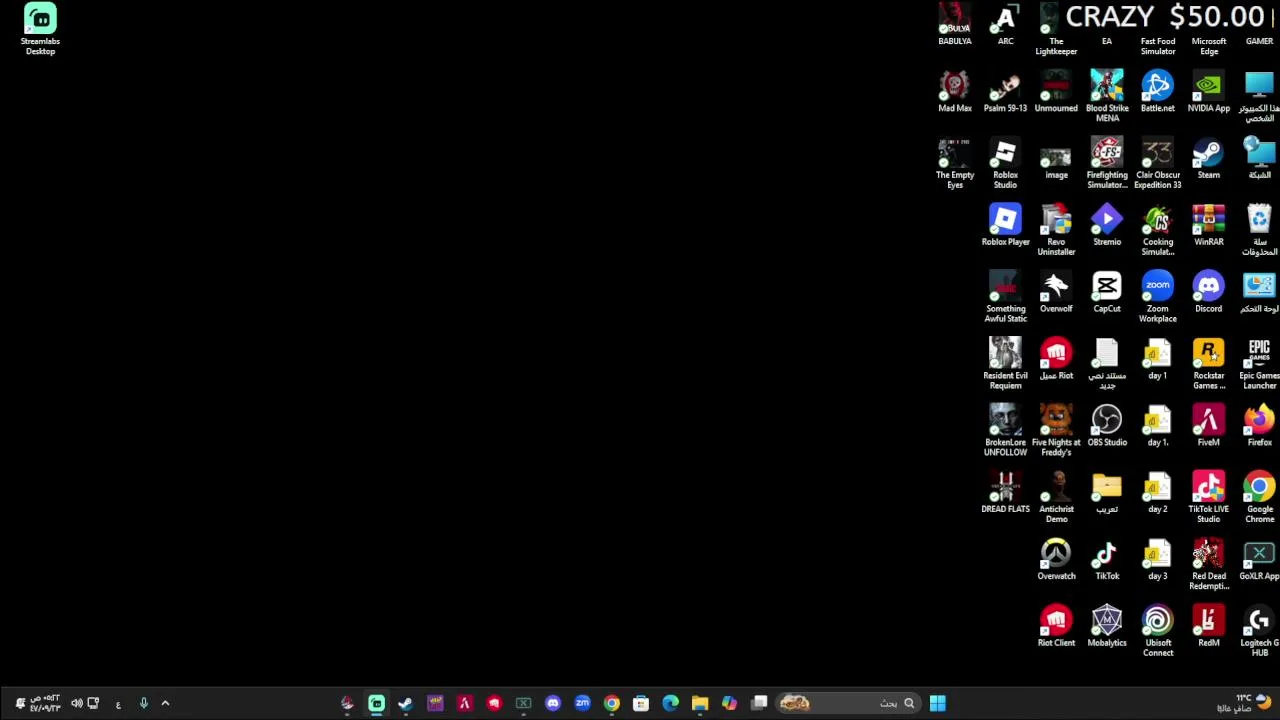Open the Psalm 59-13 shortcut
The width and height of the screenshot is (1280, 720).
pyautogui.click(x=1005, y=91)
